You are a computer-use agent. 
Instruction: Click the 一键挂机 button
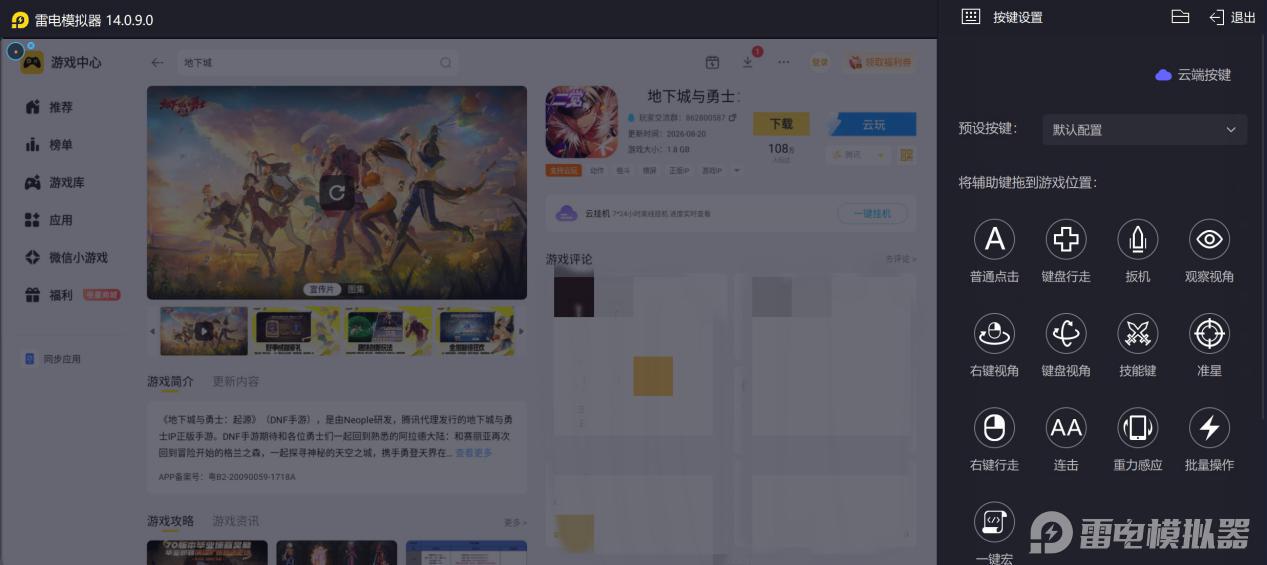pyautogui.click(x=872, y=213)
